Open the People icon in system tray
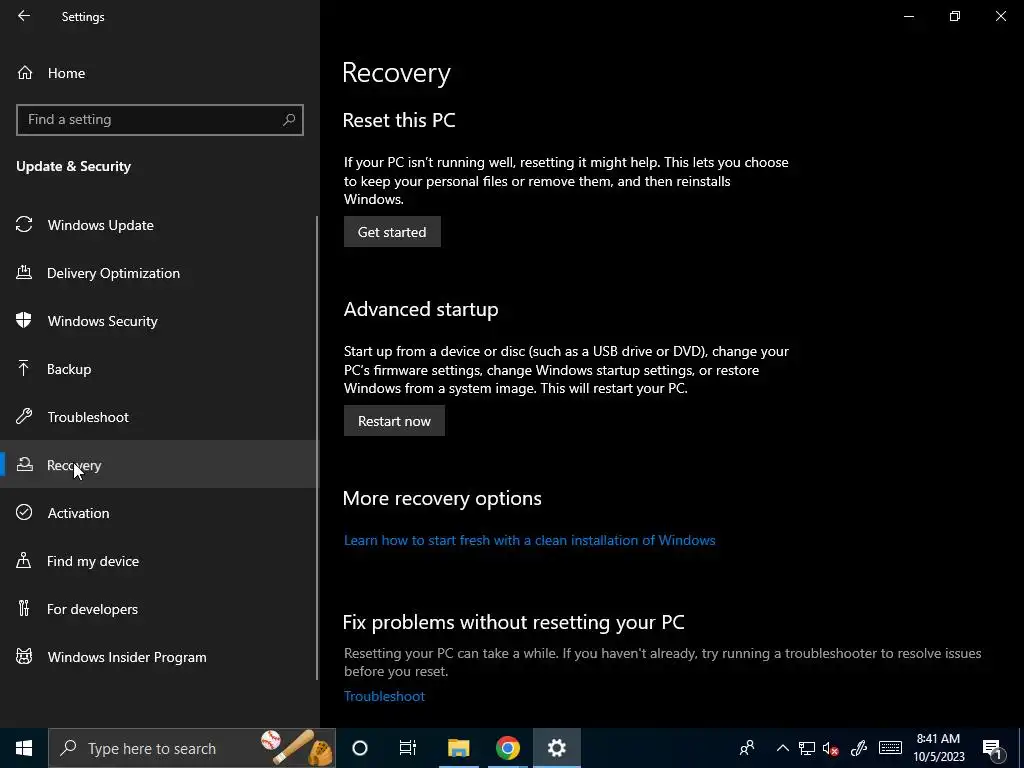Screen dimensions: 1024x768 point(747,748)
